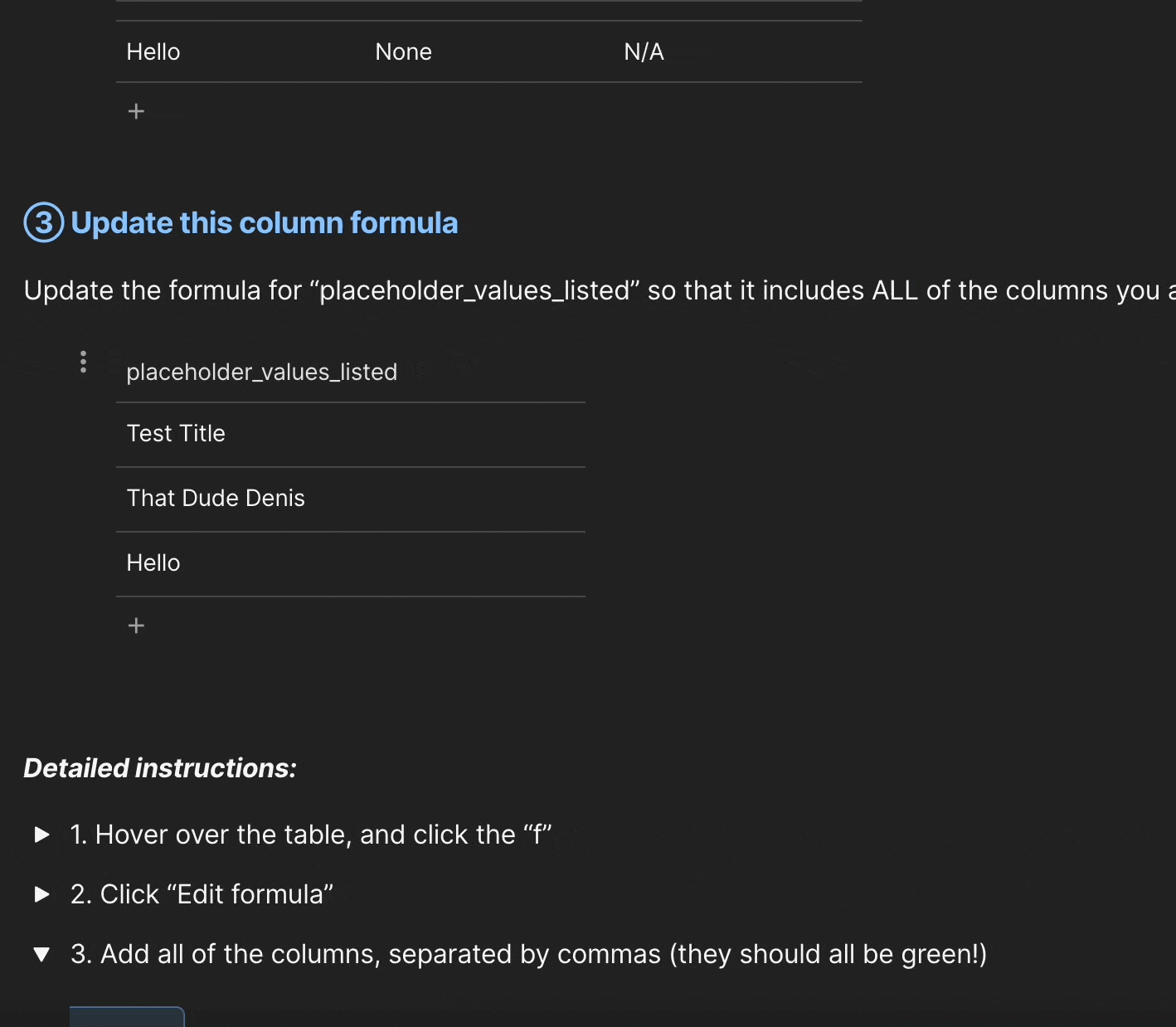Image resolution: width=1176 pixels, height=1027 pixels.
Task: Add a row to the placeholder_values_listed table
Action: (137, 625)
